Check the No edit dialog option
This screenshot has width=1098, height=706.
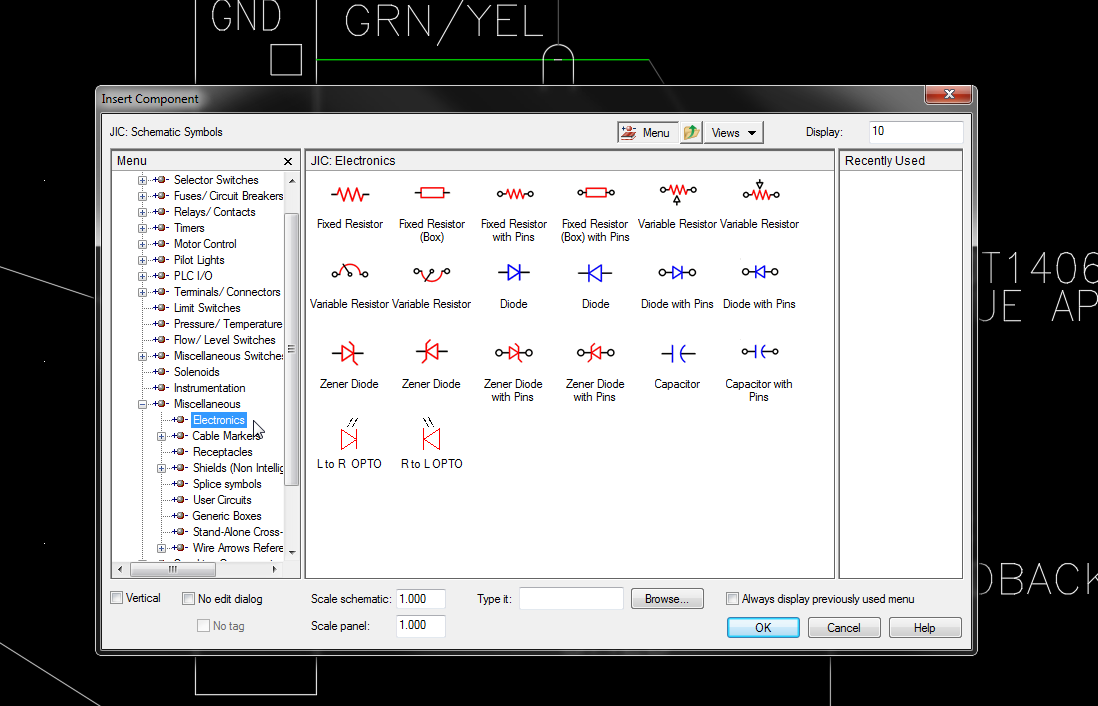click(188, 597)
